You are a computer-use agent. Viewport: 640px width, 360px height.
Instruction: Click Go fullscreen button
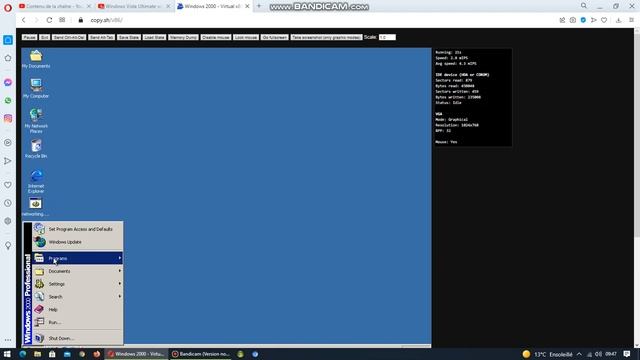[x=275, y=37]
